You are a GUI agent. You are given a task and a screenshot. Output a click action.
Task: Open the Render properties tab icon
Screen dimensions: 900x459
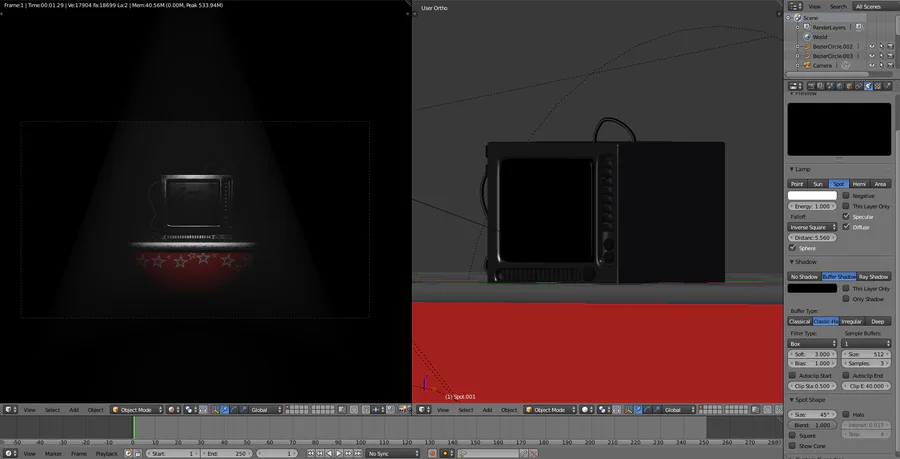tap(811, 86)
